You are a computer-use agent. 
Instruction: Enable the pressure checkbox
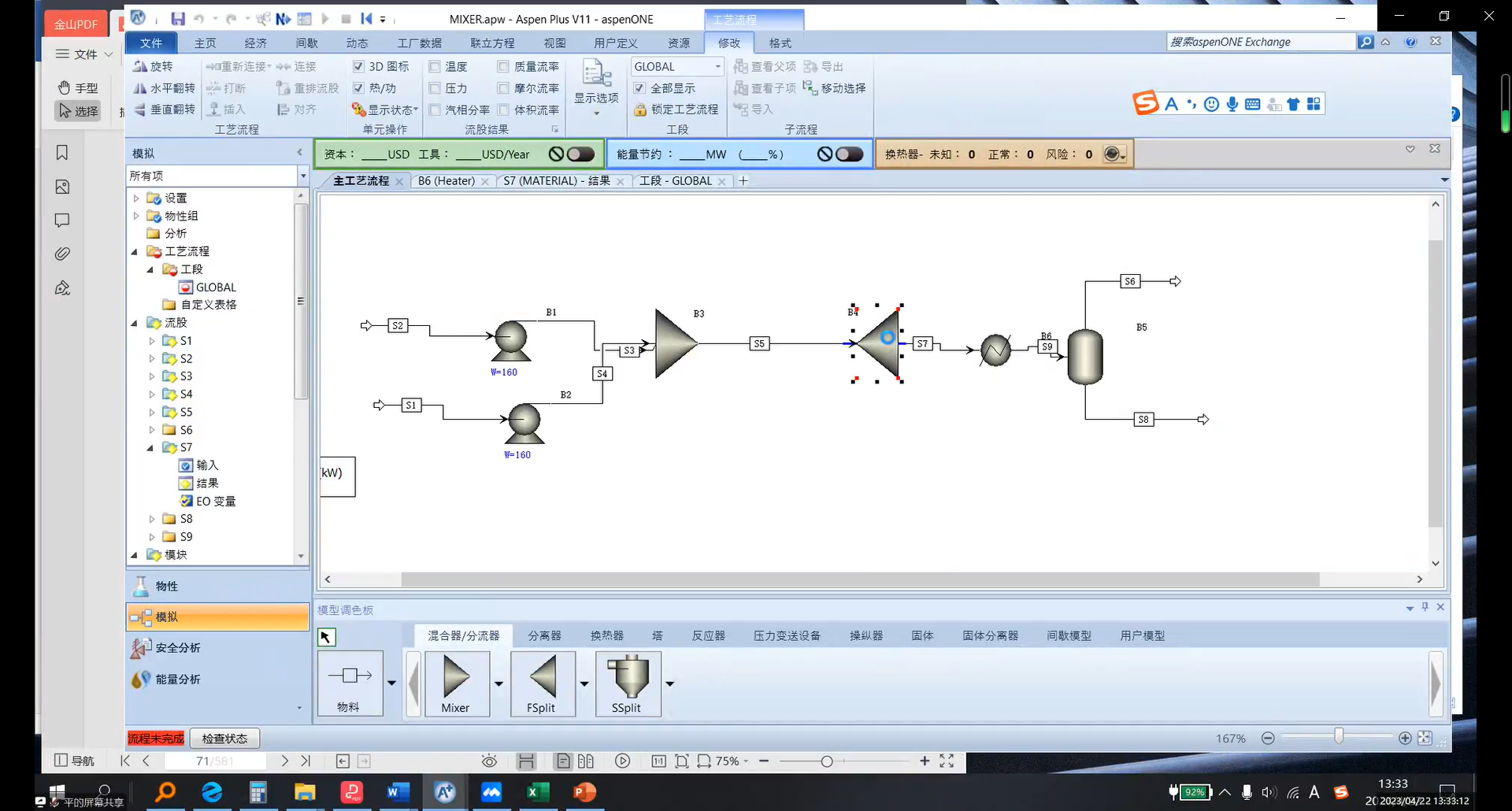click(x=435, y=88)
